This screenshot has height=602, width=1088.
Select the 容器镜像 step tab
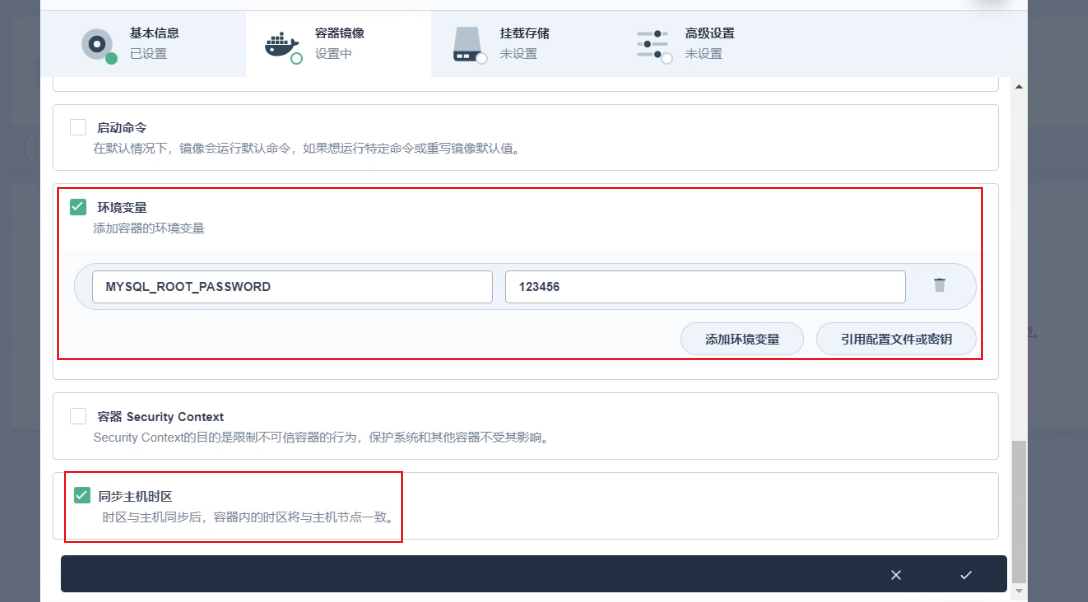pos(338,43)
